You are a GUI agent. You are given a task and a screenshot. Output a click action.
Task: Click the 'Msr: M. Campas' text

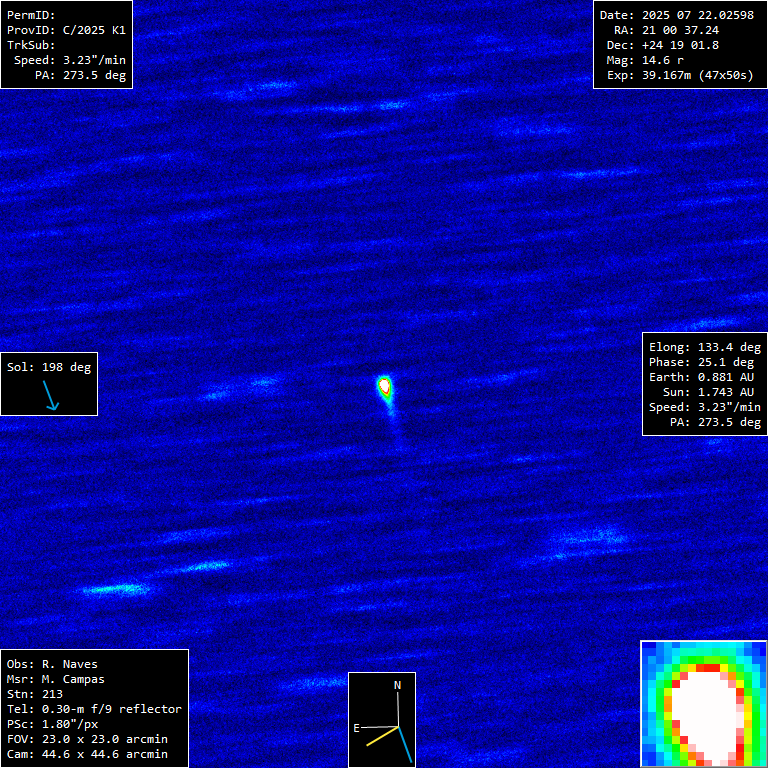(56, 679)
